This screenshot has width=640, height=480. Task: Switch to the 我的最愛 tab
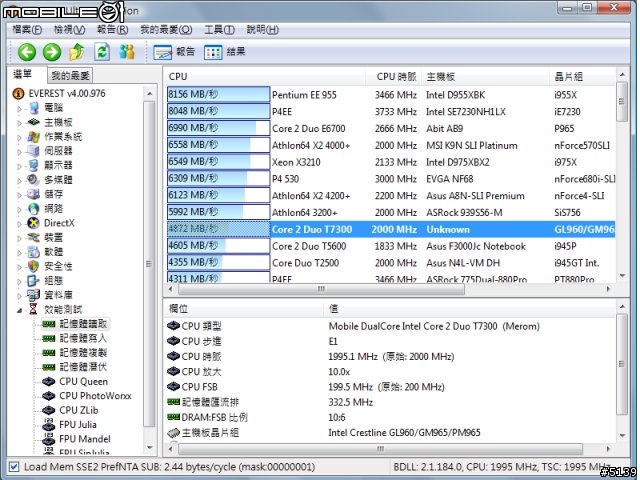[x=70, y=76]
